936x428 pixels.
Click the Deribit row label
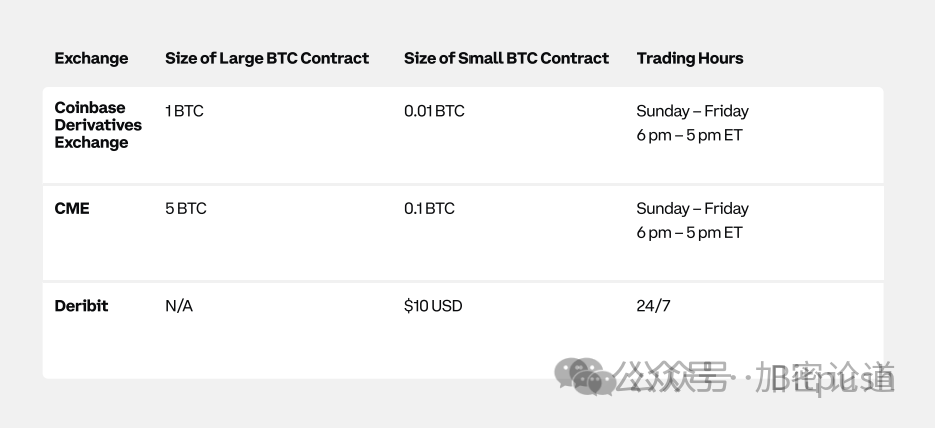(x=81, y=306)
